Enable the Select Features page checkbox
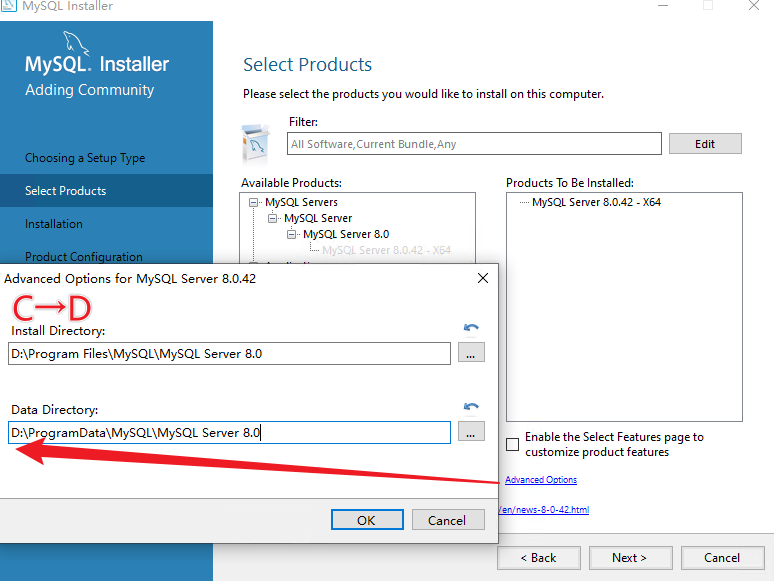774x581 pixels. [x=513, y=444]
